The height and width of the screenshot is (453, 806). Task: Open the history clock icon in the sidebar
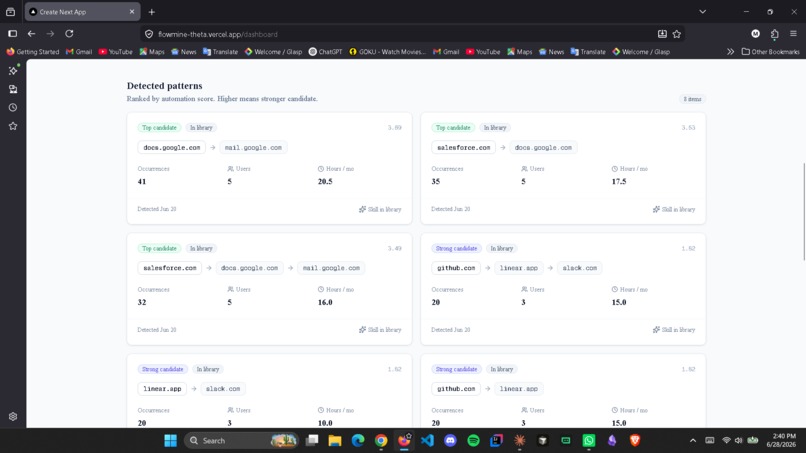pos(13,107)
